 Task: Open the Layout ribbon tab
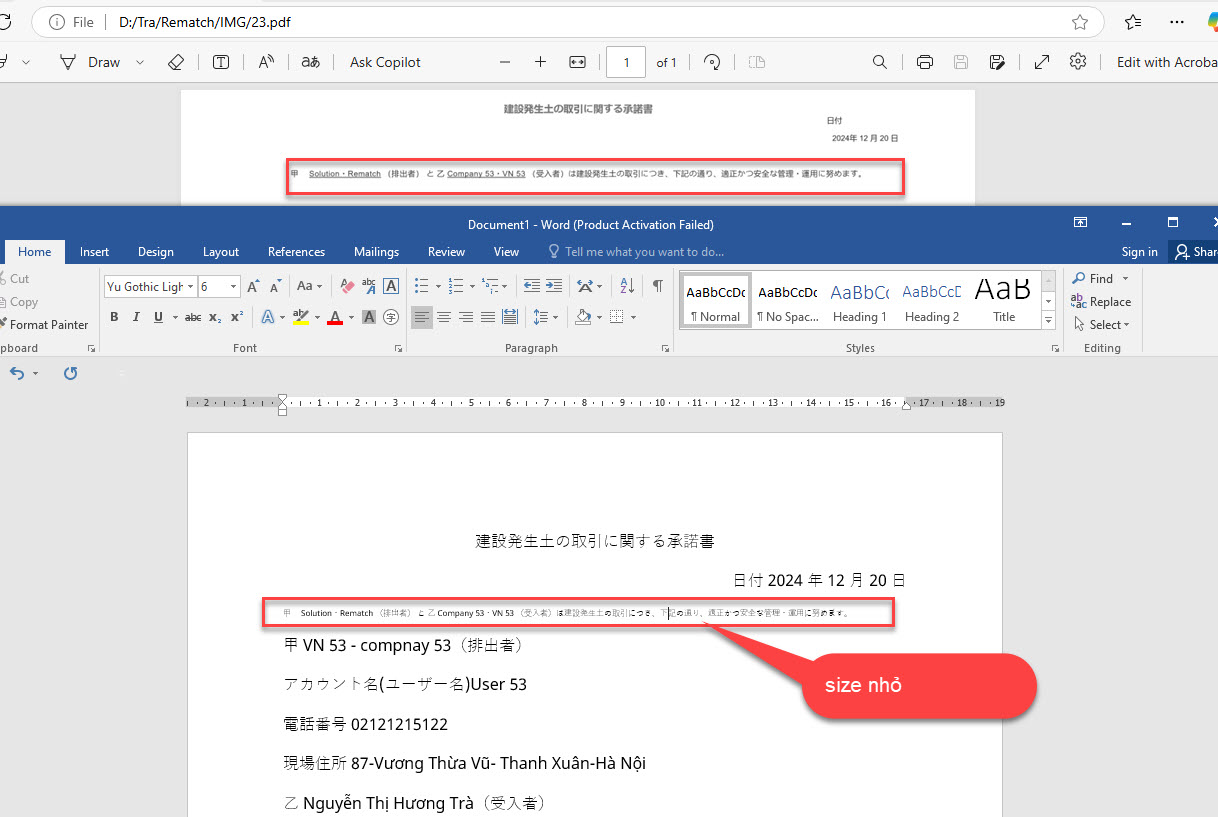221,252
